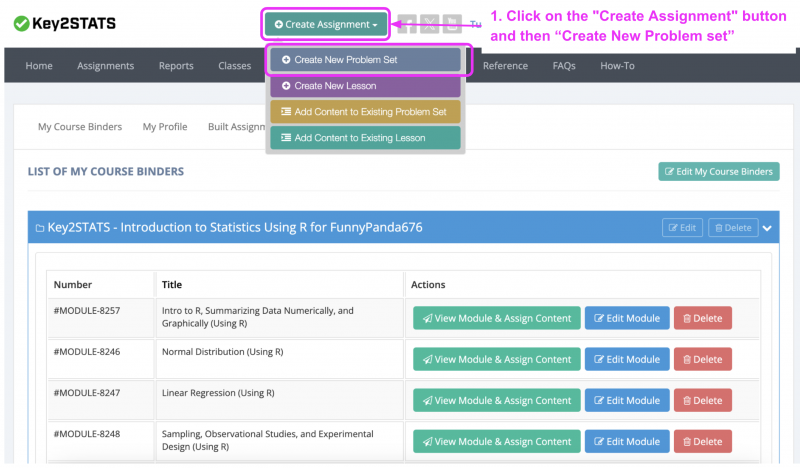View Module & Assign Content for MODULE-8257

pos(496,318)
